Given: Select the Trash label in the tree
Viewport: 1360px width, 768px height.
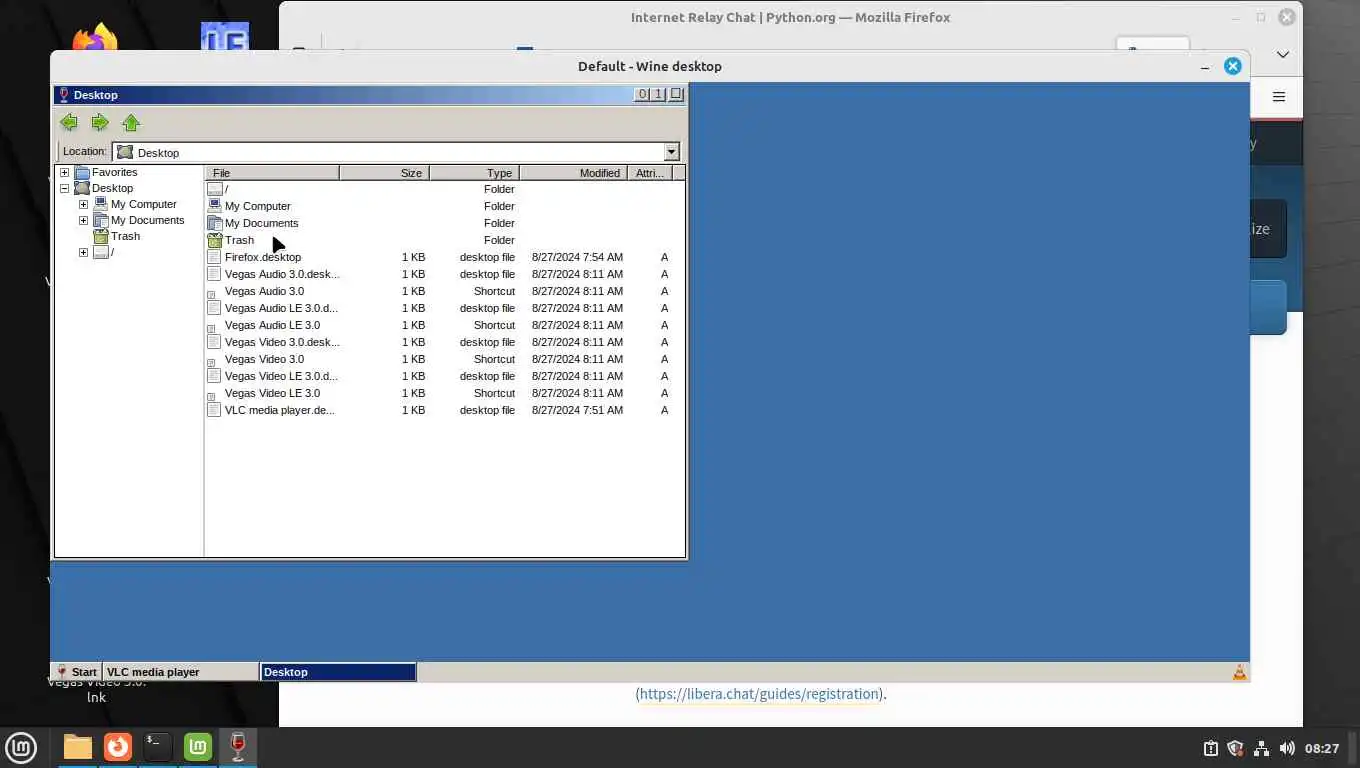Looking at the screenshot, I should click(125, 236).
